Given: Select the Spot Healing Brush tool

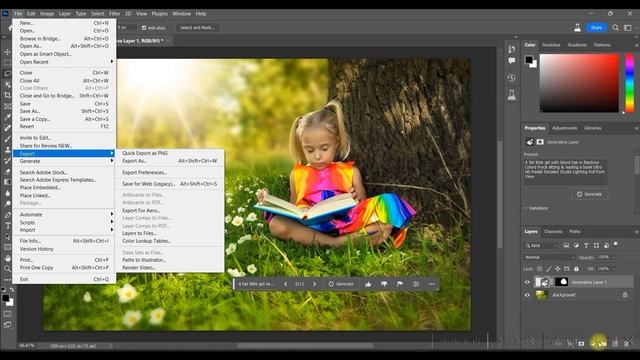Looking at the screenshot, I should [7, 128].
